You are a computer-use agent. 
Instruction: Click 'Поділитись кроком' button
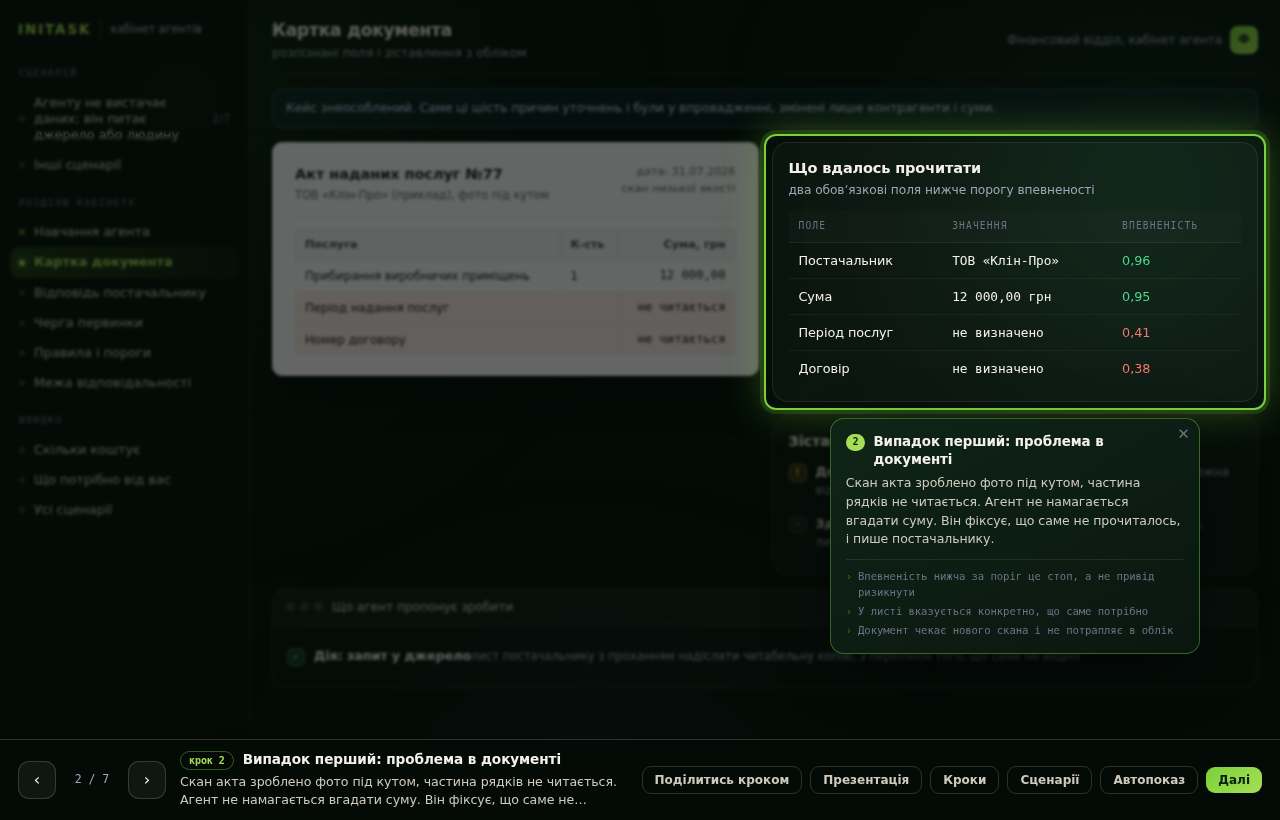pyautogui.click(x=722, y=780)
